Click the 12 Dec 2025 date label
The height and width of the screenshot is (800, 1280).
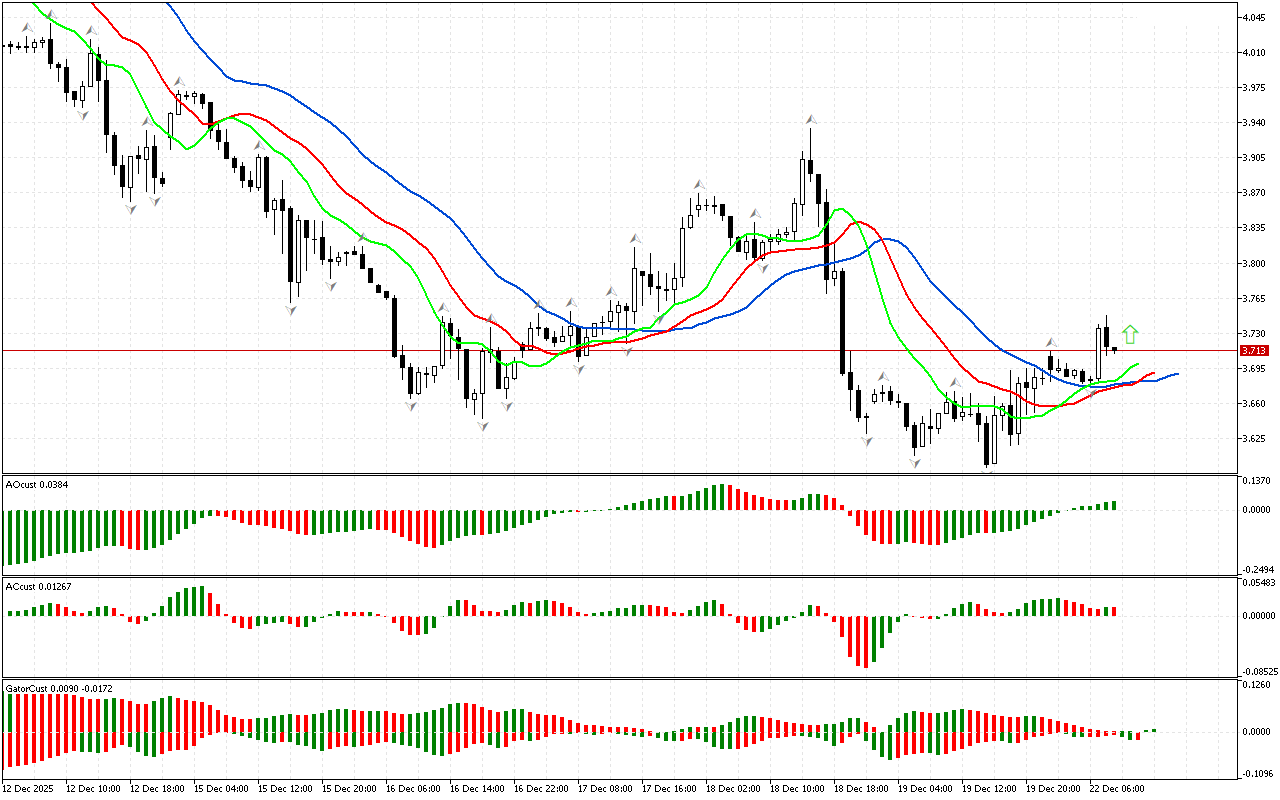[30, 789]
